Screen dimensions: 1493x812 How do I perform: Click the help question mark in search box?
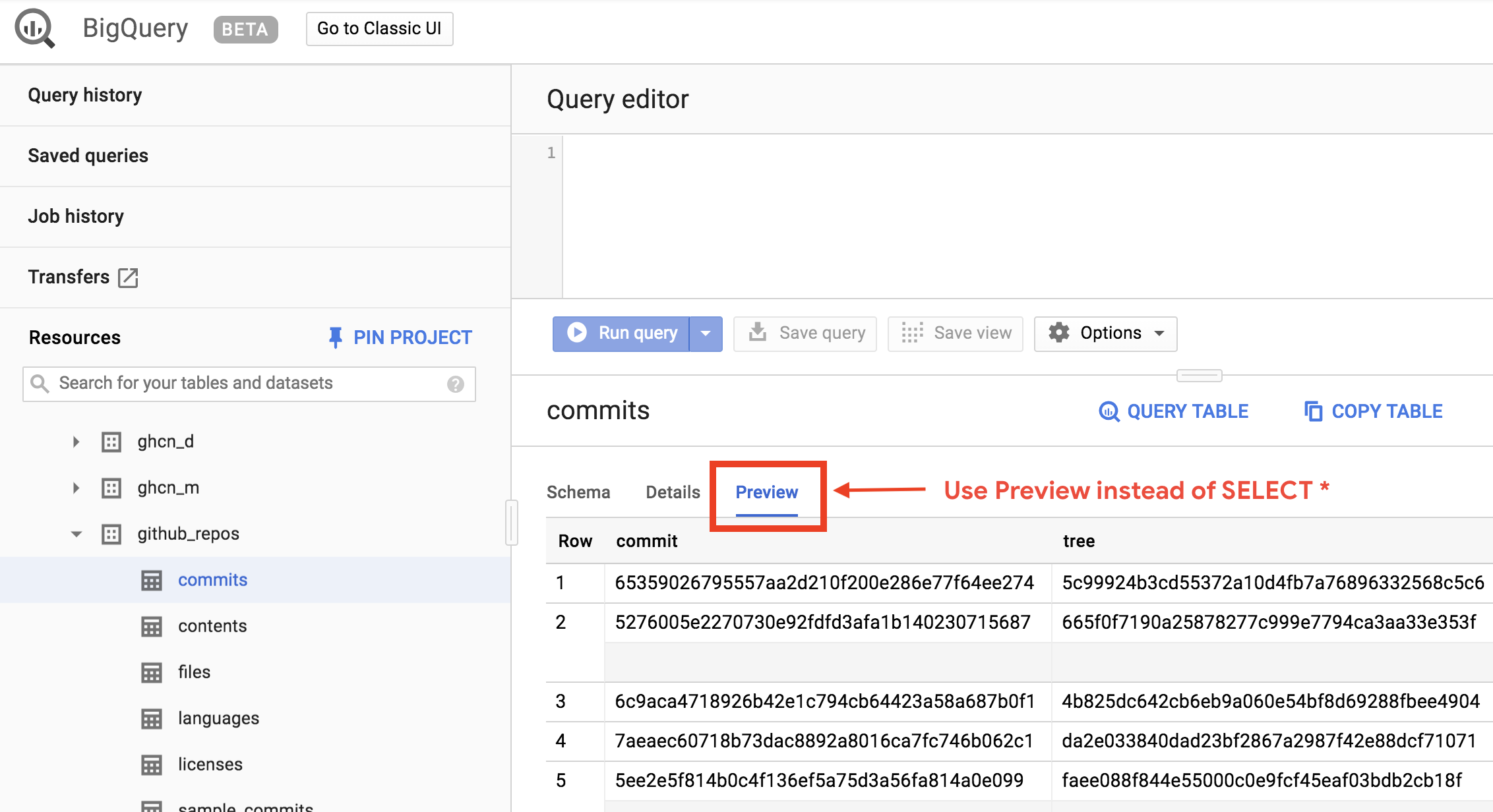click(455, 384)
